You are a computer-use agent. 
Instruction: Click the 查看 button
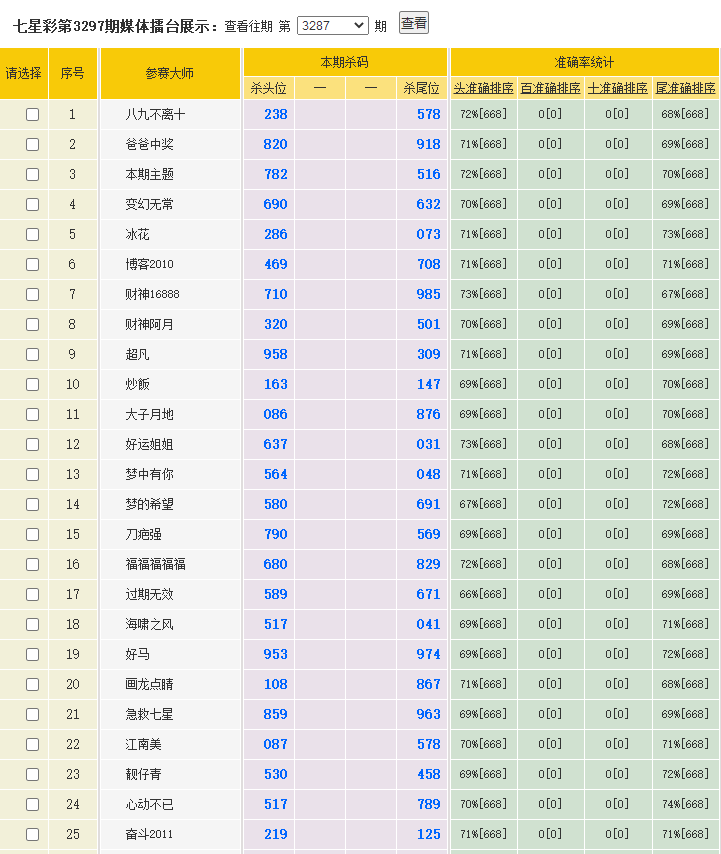tap(413, 23)
